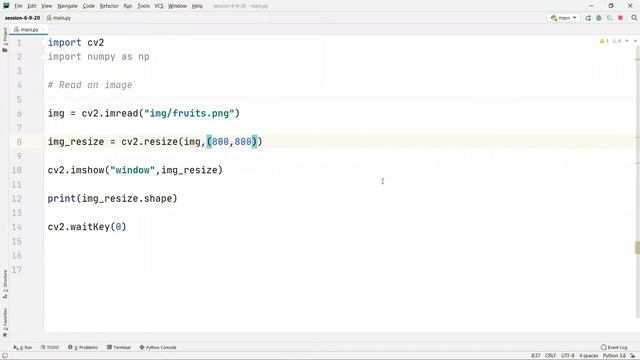The height and width of the screenshot is (360, 640).
Task: Open the Structure tool window sidebar button
Action: 5,284
